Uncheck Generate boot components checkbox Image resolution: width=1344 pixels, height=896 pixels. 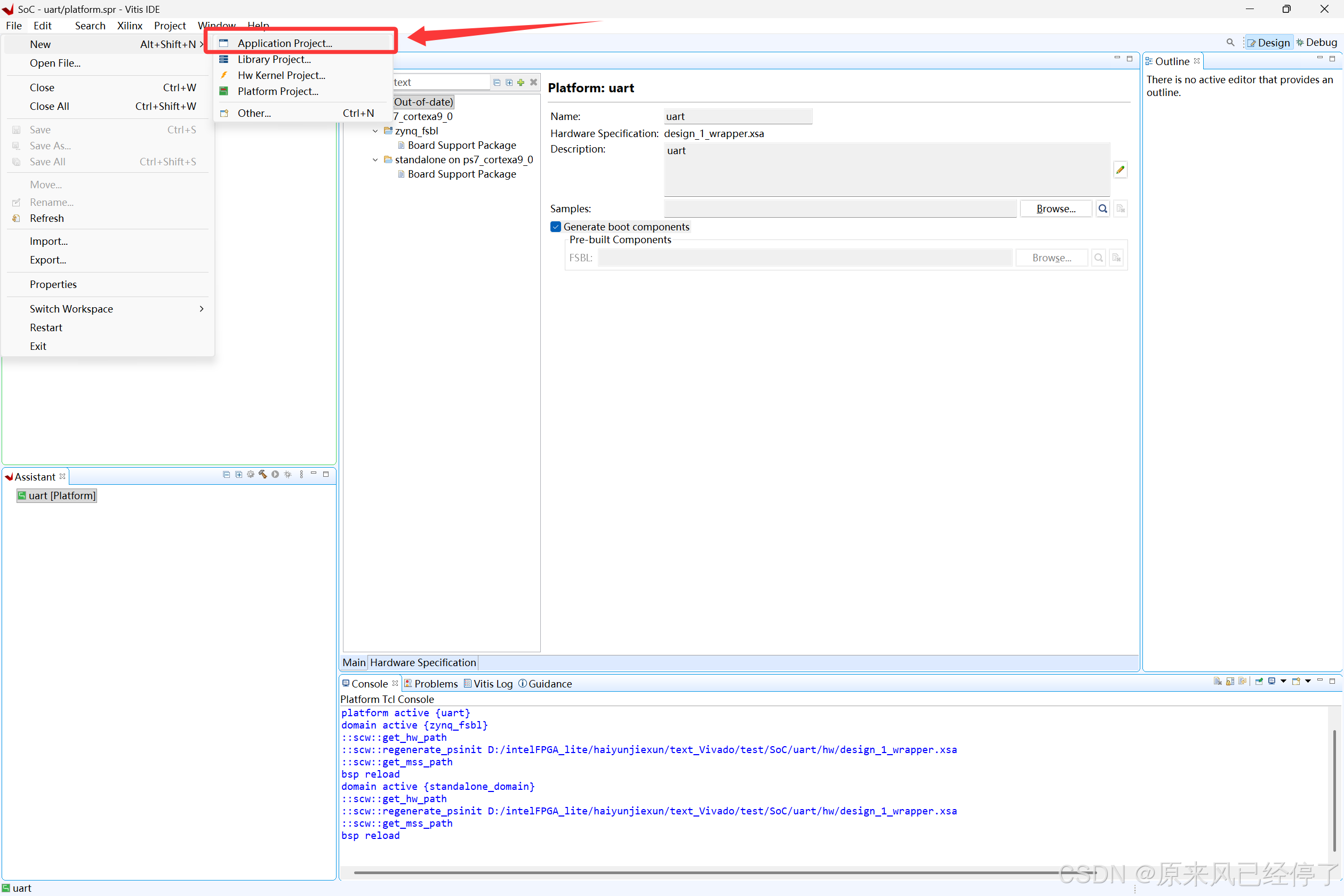(x=555, y=227)
